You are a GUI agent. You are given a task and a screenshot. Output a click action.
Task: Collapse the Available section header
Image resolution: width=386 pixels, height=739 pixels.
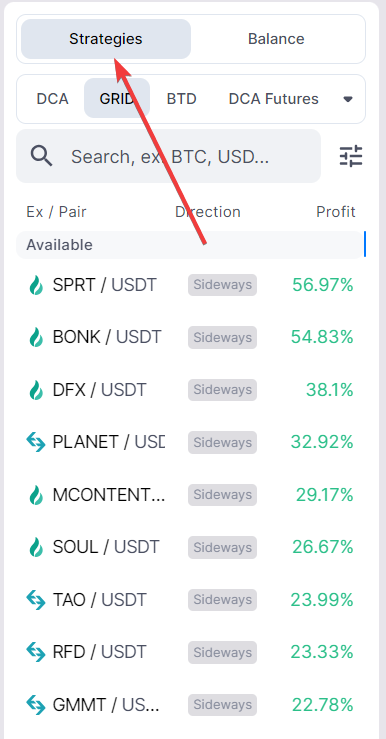click(x=189, y=245)
